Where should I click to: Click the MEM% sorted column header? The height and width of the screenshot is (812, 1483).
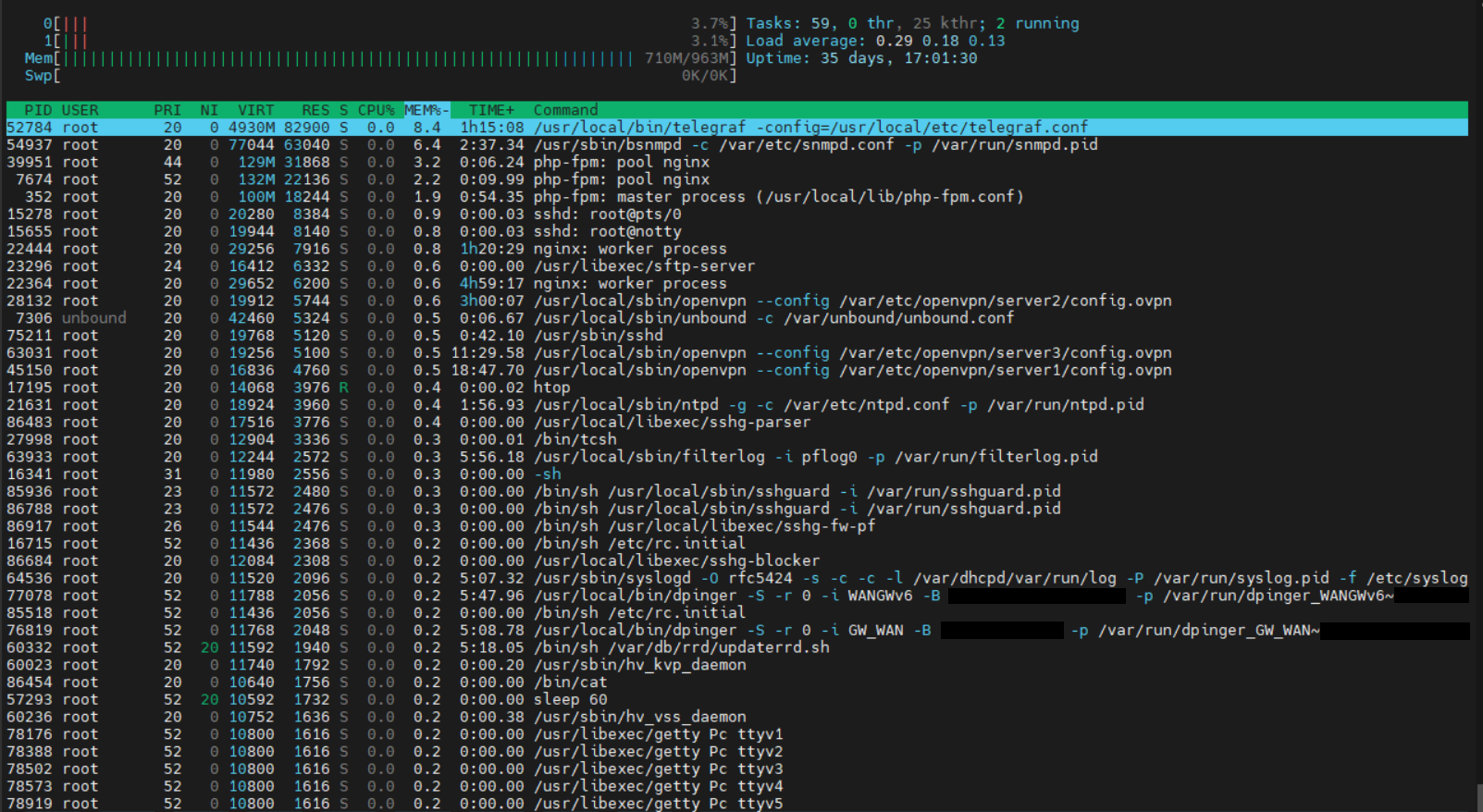426,110
